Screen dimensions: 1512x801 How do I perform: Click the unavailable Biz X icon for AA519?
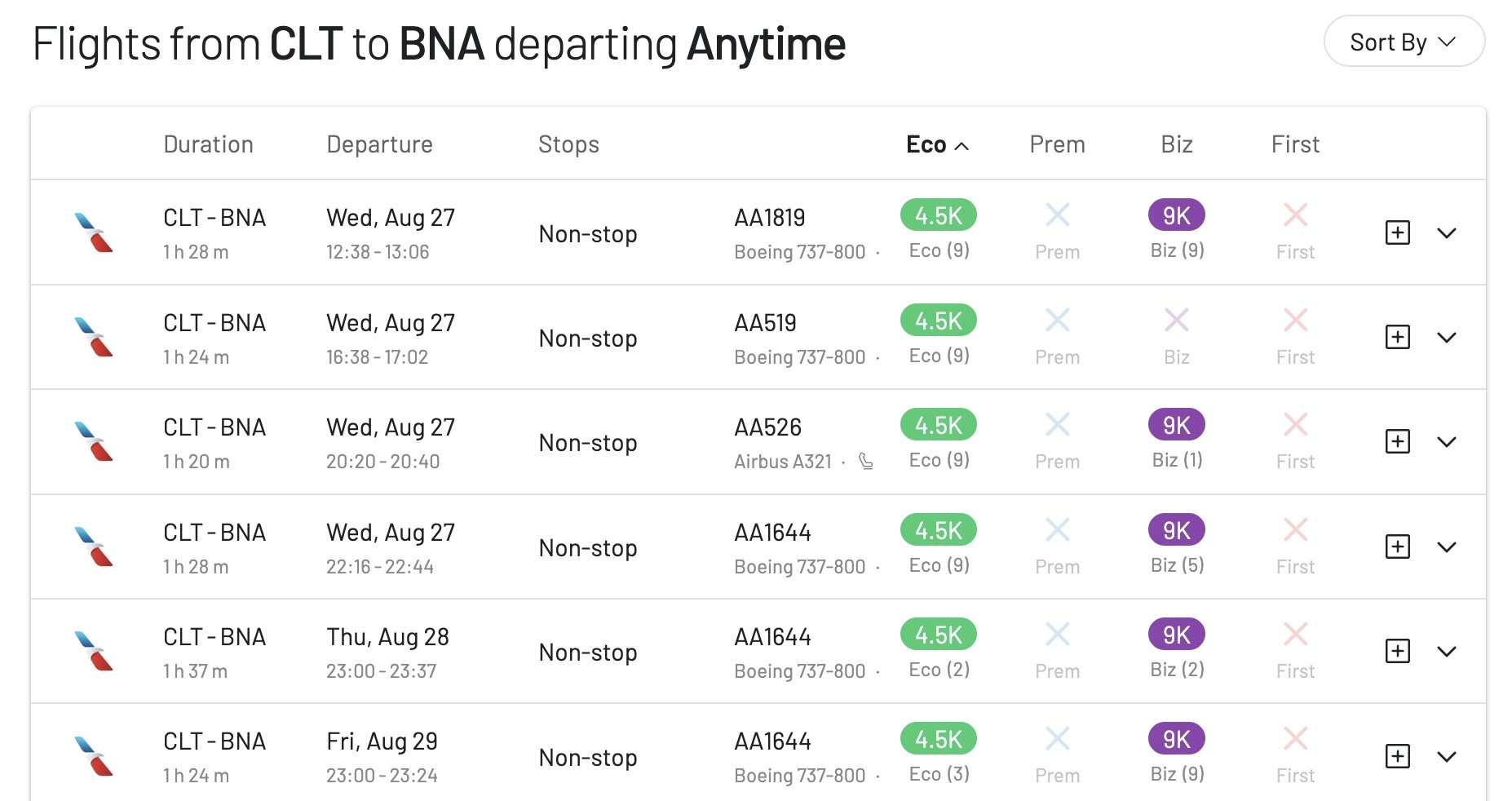pos(1176,320)
